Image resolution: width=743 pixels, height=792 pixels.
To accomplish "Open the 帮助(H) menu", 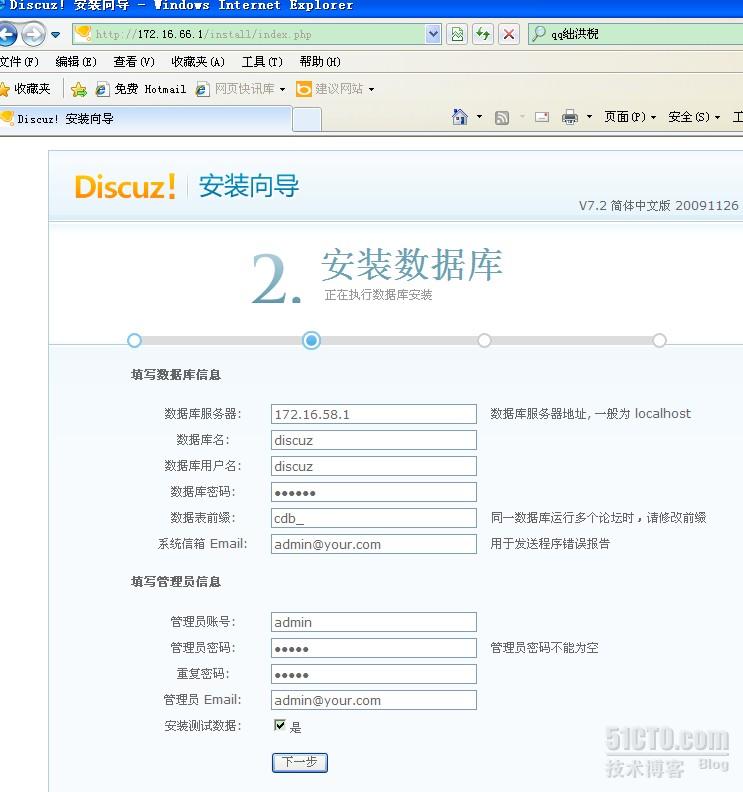I will point(320,62).
